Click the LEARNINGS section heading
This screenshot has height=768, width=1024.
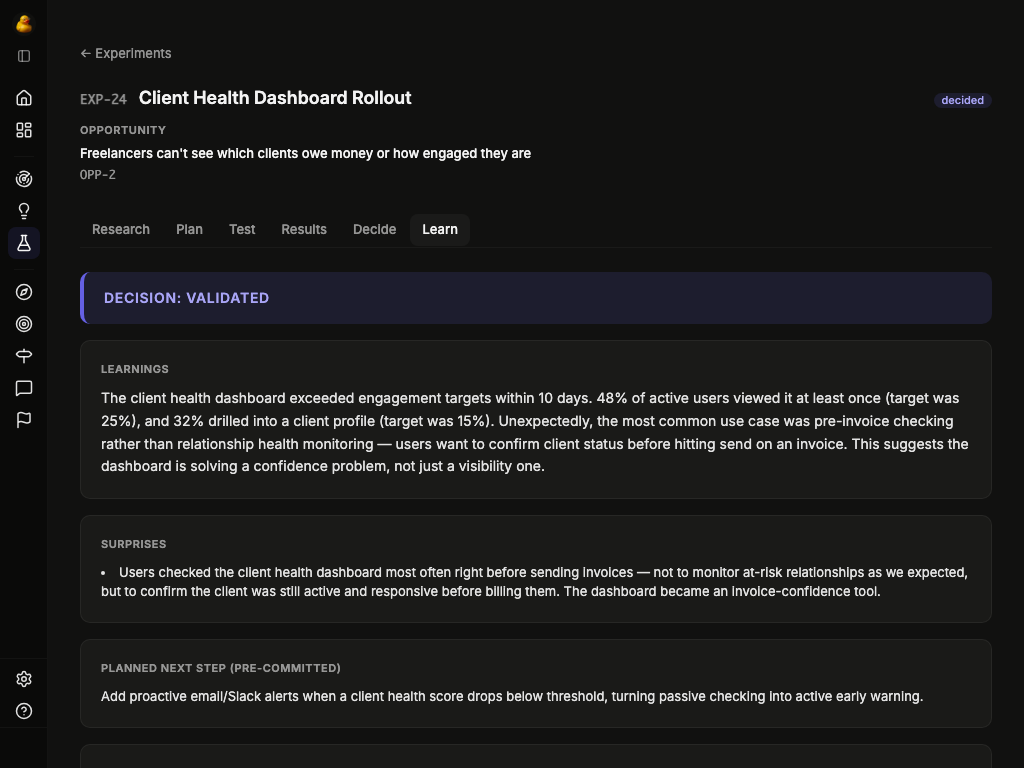point(135,369)
